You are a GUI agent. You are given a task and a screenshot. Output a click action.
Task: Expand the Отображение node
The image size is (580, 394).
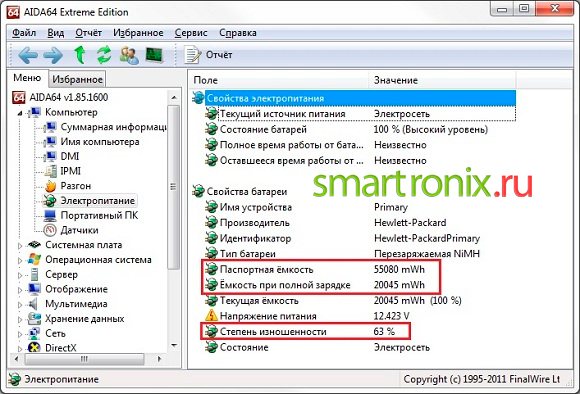pos(20,290)
